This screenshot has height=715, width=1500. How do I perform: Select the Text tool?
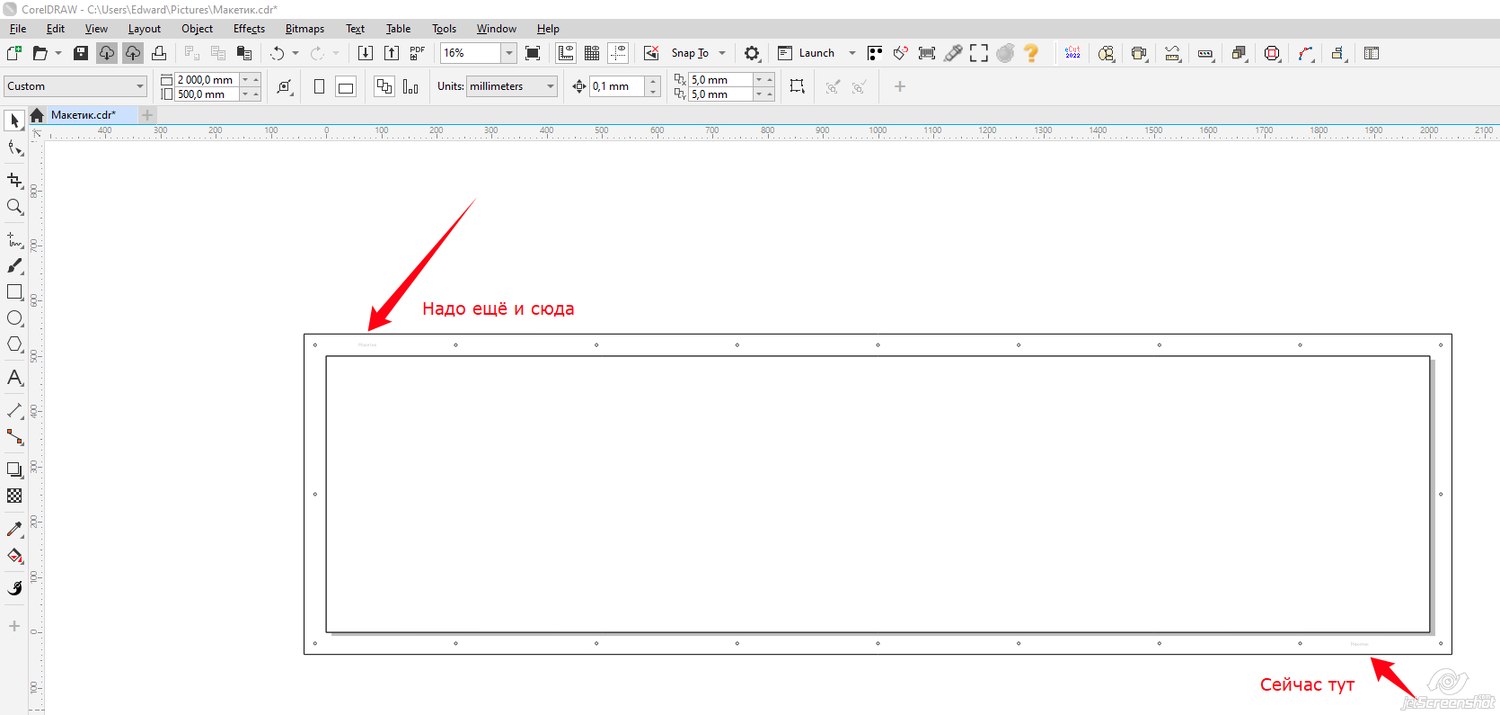pyautogui.click(x=15, y=377)
